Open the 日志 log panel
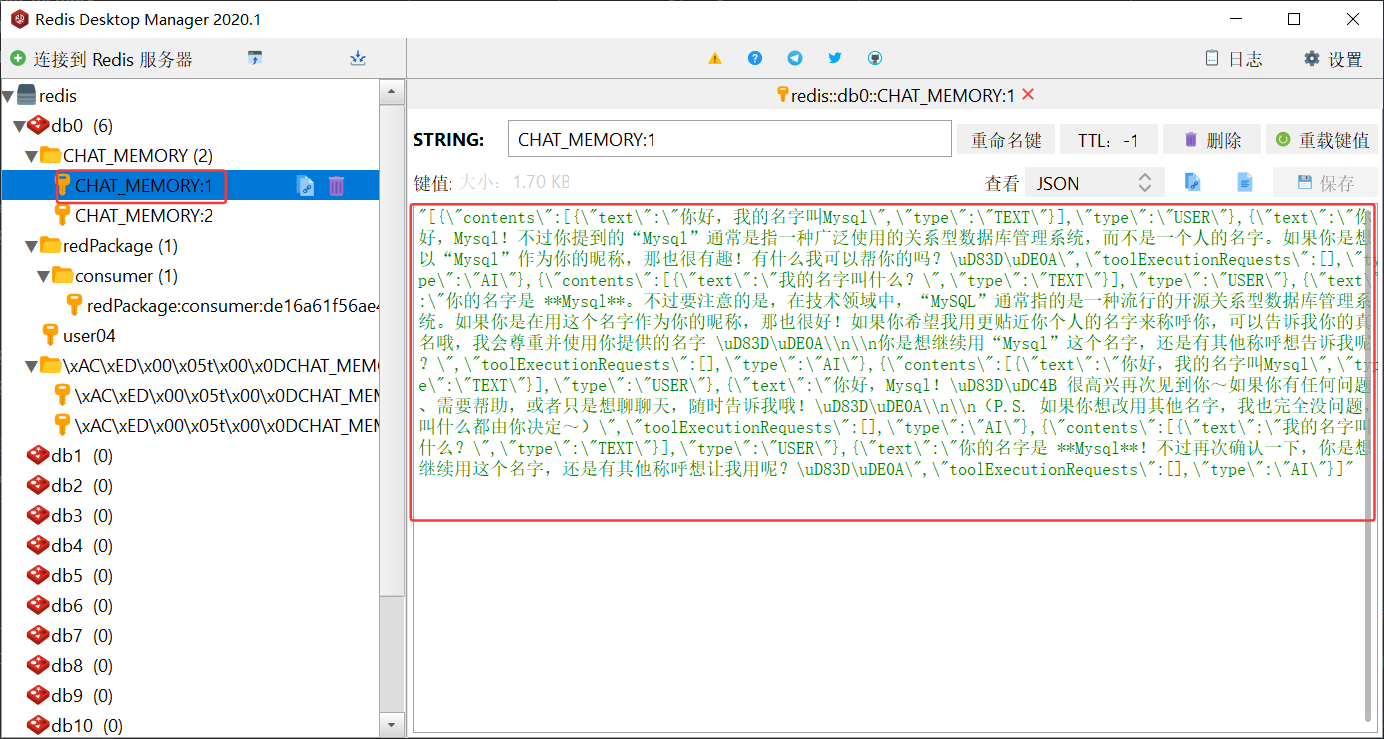 [1234, 59]
